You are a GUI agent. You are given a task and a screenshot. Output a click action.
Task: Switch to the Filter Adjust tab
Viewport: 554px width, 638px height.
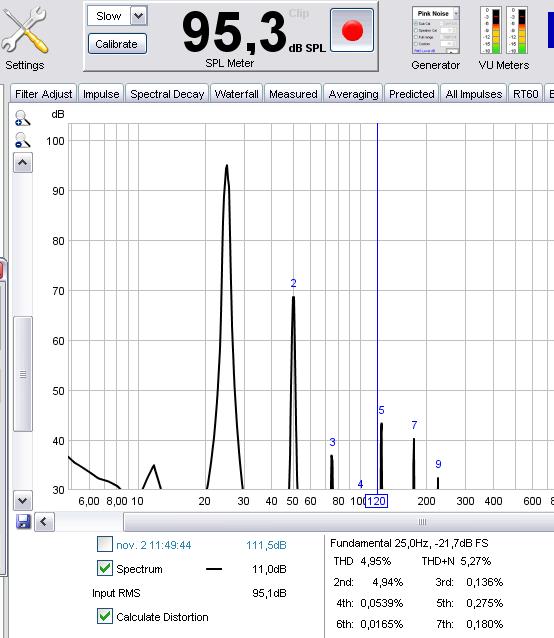[44, 94]
